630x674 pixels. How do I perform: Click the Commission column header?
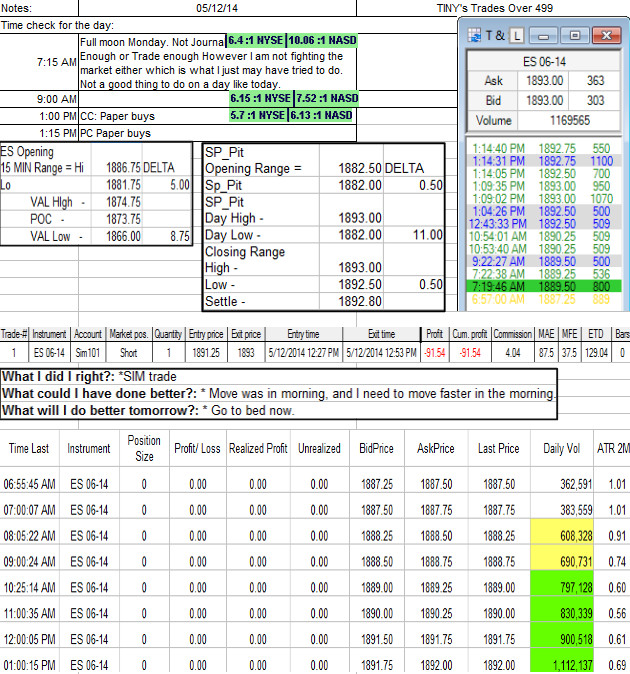513,334
